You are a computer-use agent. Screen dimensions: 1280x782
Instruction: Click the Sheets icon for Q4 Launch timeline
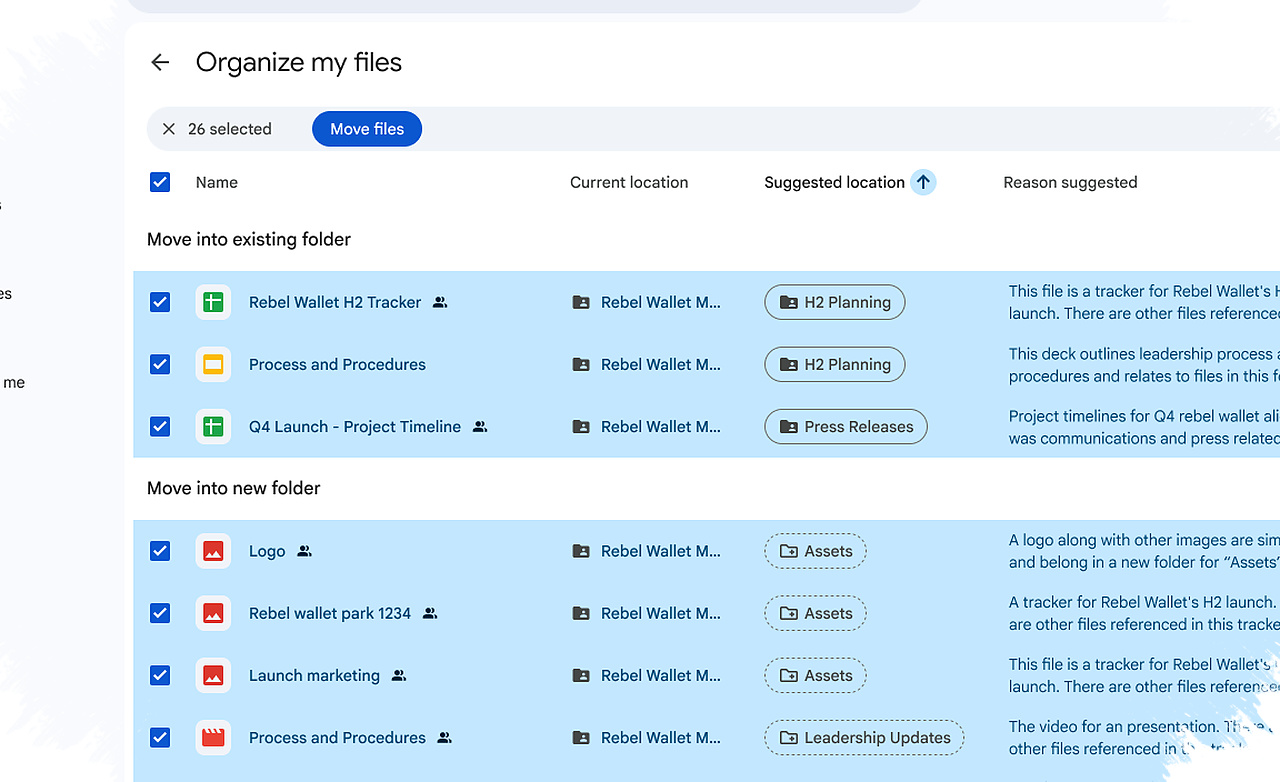pos(213,426)
